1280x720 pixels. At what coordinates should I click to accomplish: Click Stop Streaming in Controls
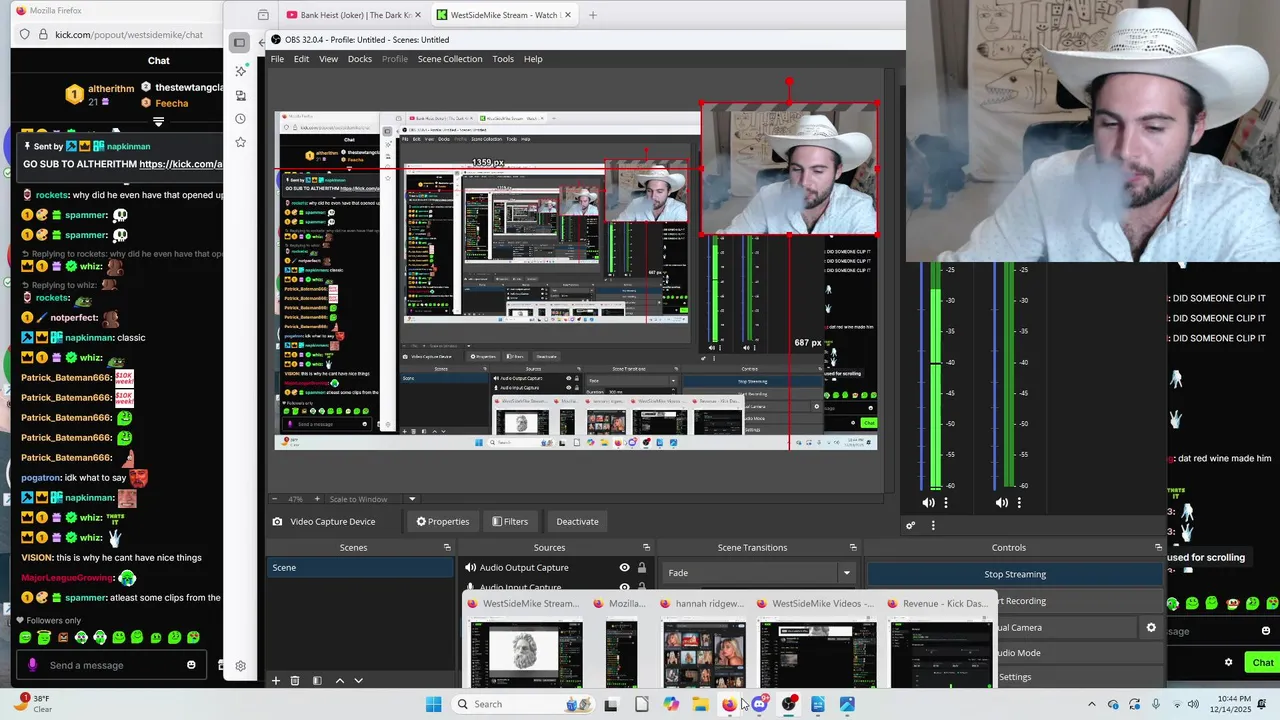point(1015,574)
